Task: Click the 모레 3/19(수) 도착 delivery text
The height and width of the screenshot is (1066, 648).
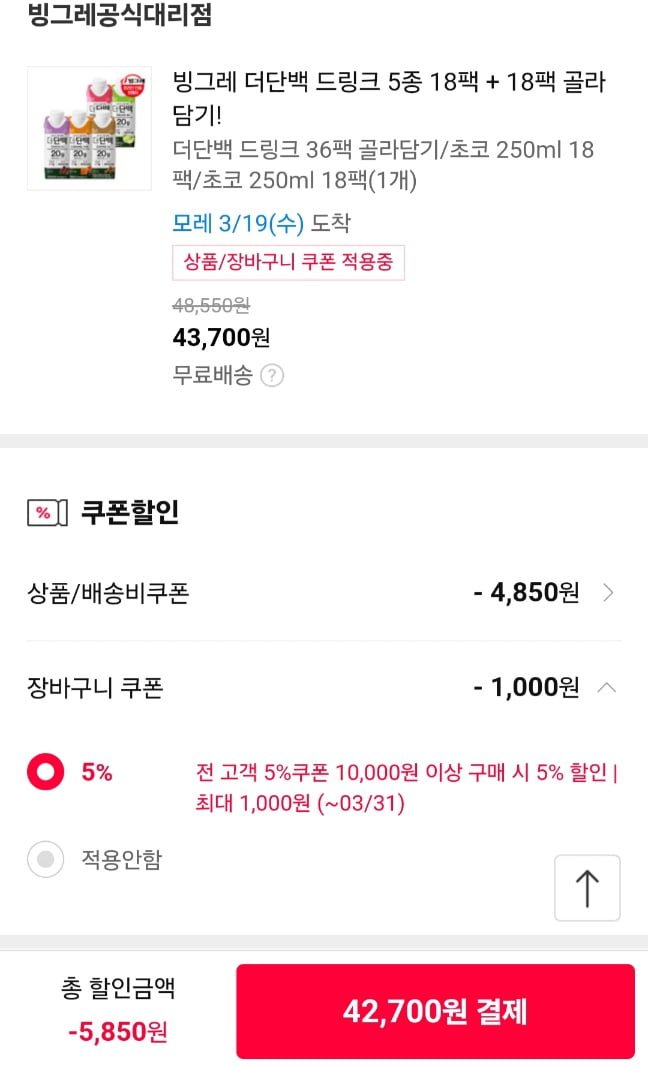Action: coord(261,223)
